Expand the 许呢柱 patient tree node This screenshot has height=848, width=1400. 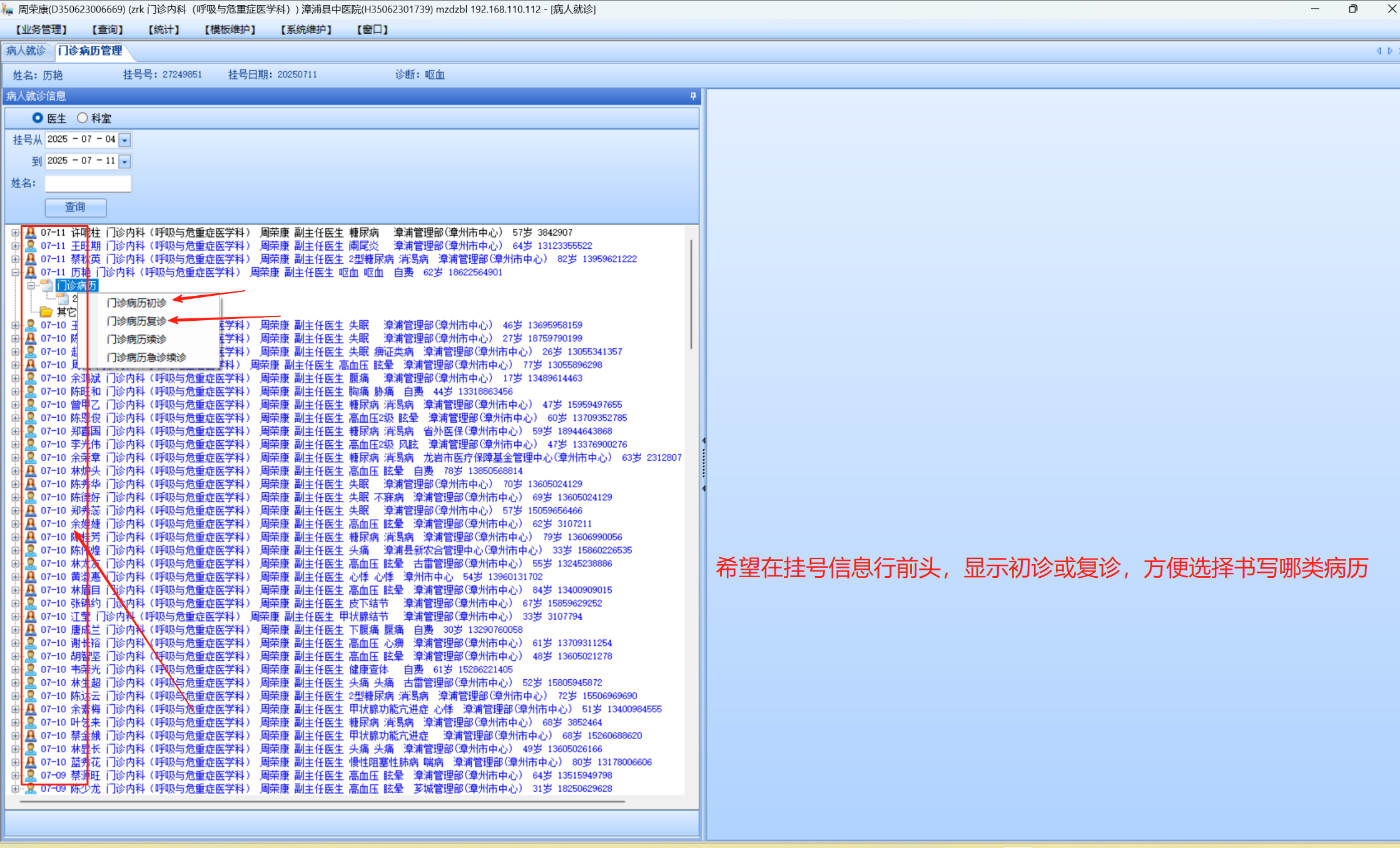15,233
